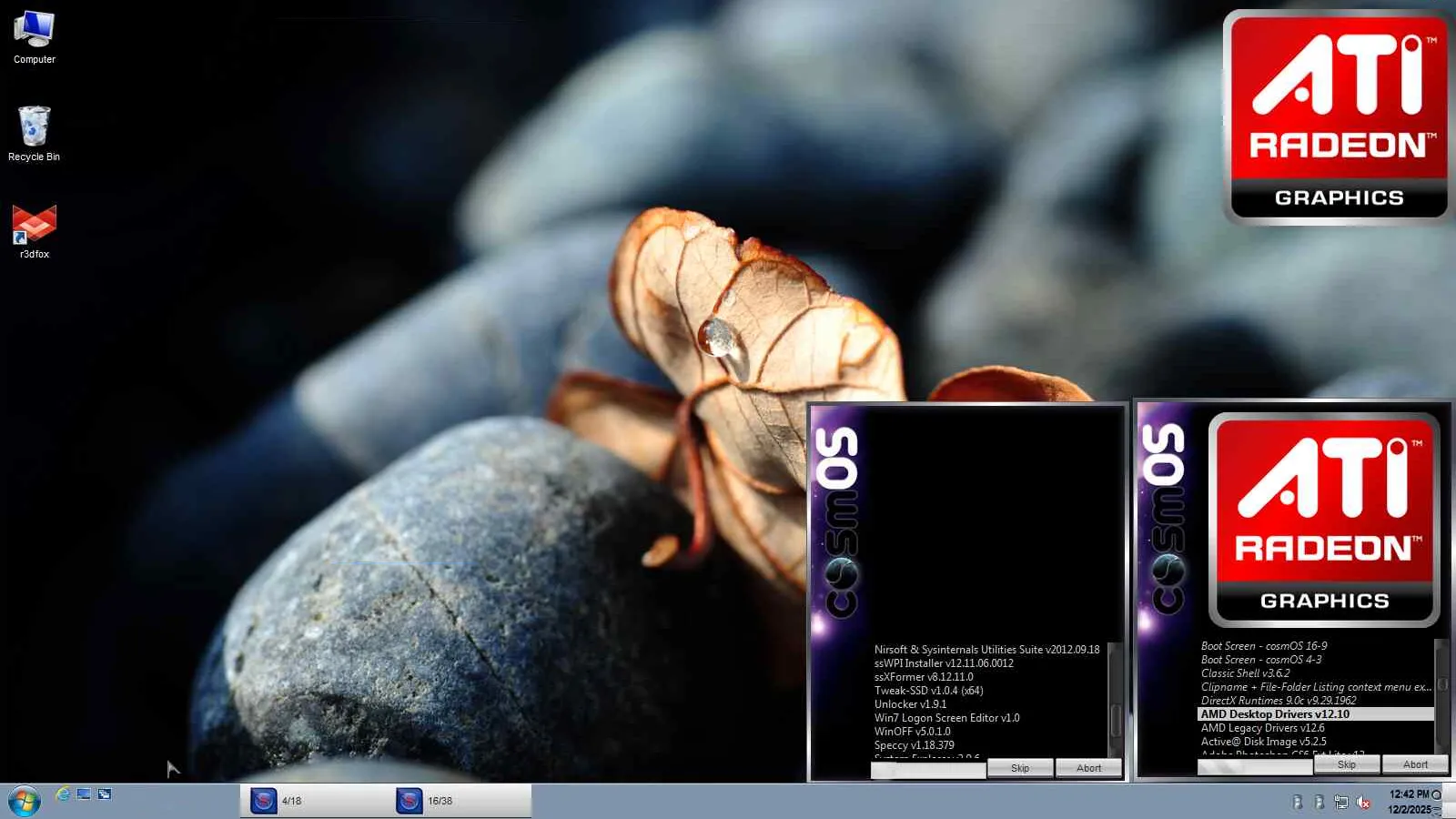The image size is (1456, 819).
Task: Click the cosmOS logo in the right installer
Action: pos(1164,520)
